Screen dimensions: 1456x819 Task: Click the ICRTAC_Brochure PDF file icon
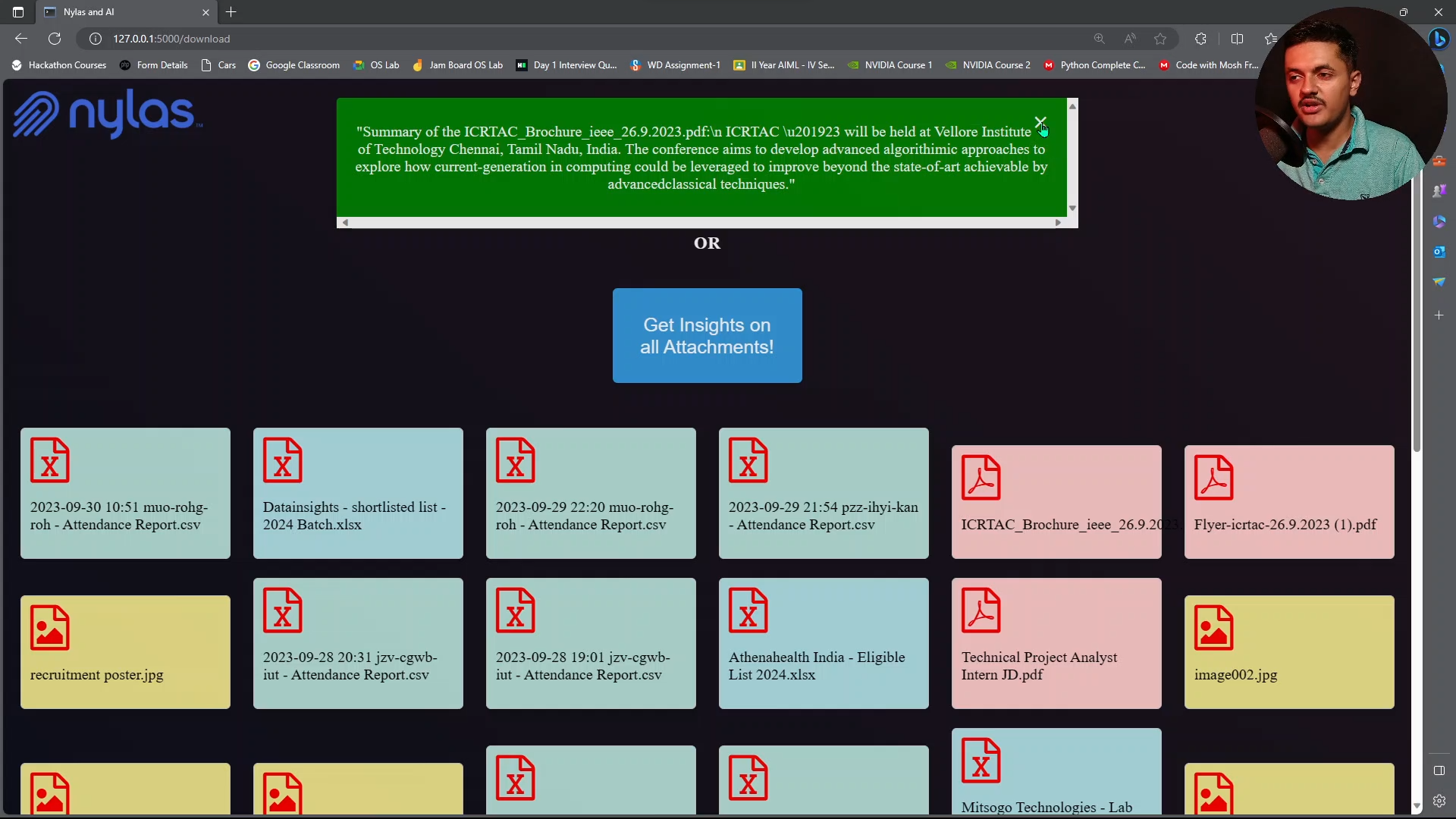coord(981,478)
